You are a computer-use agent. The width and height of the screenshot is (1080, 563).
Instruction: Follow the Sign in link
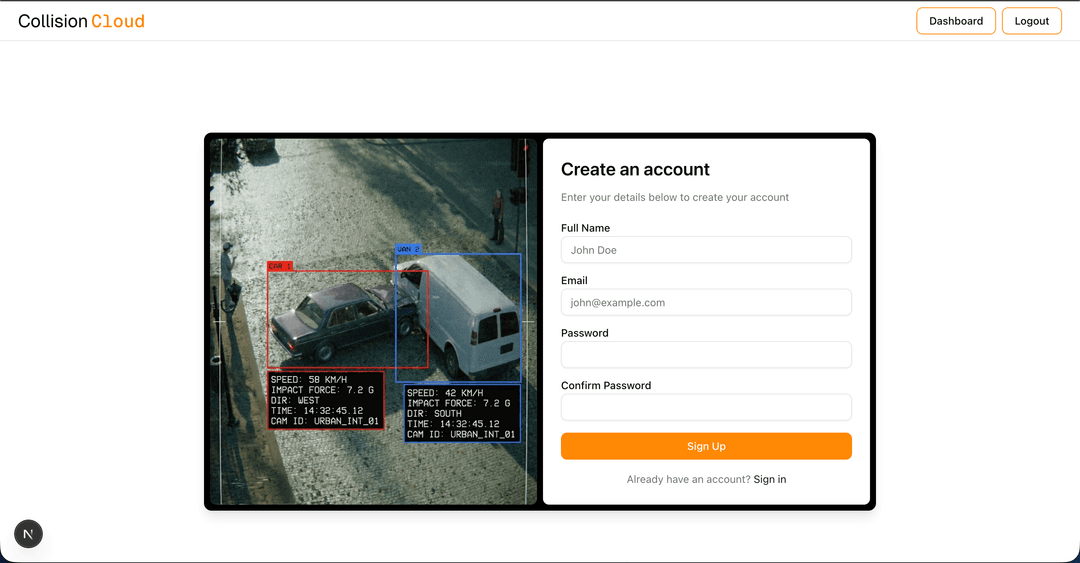[769, 480]
